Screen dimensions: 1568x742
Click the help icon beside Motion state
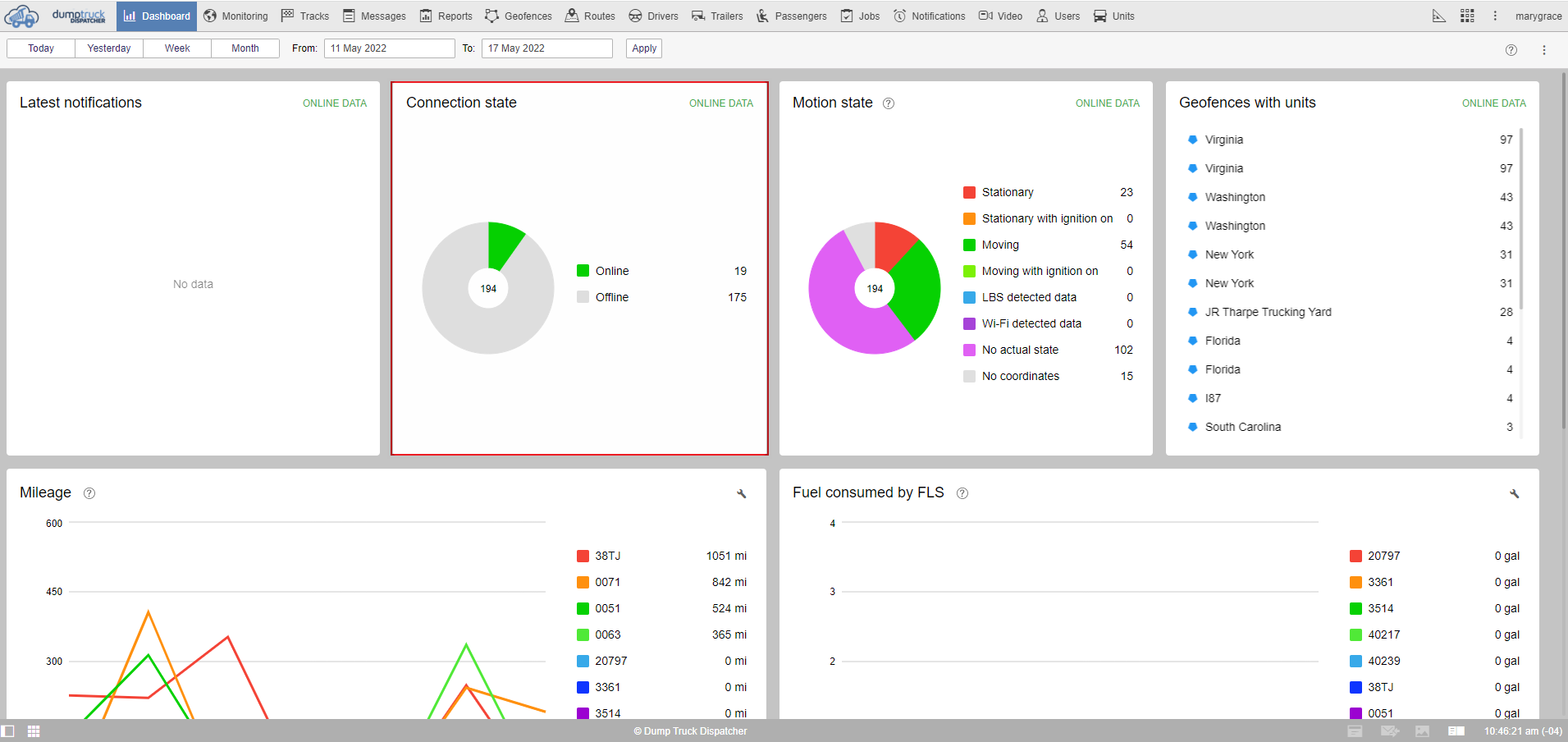888,103
